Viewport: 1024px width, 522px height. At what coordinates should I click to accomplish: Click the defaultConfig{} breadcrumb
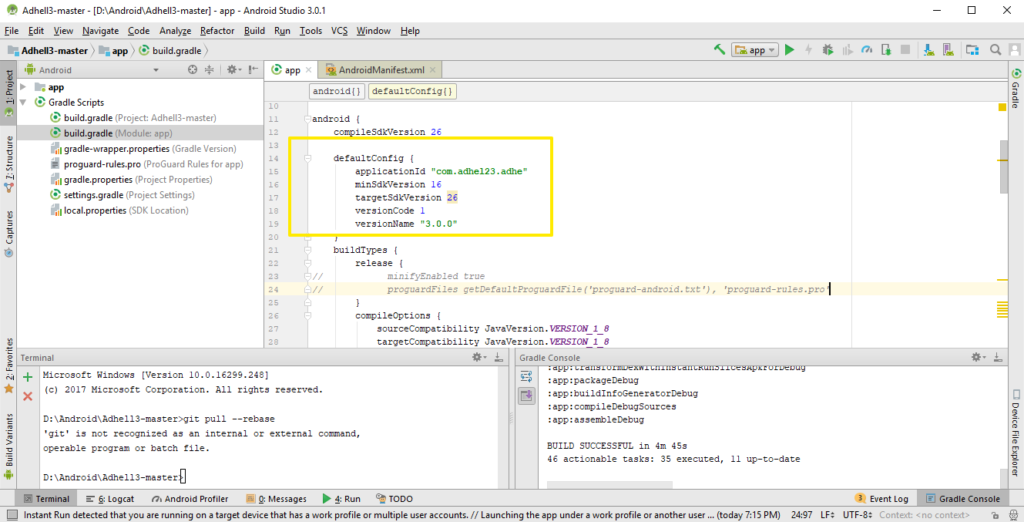coord(412,91)
